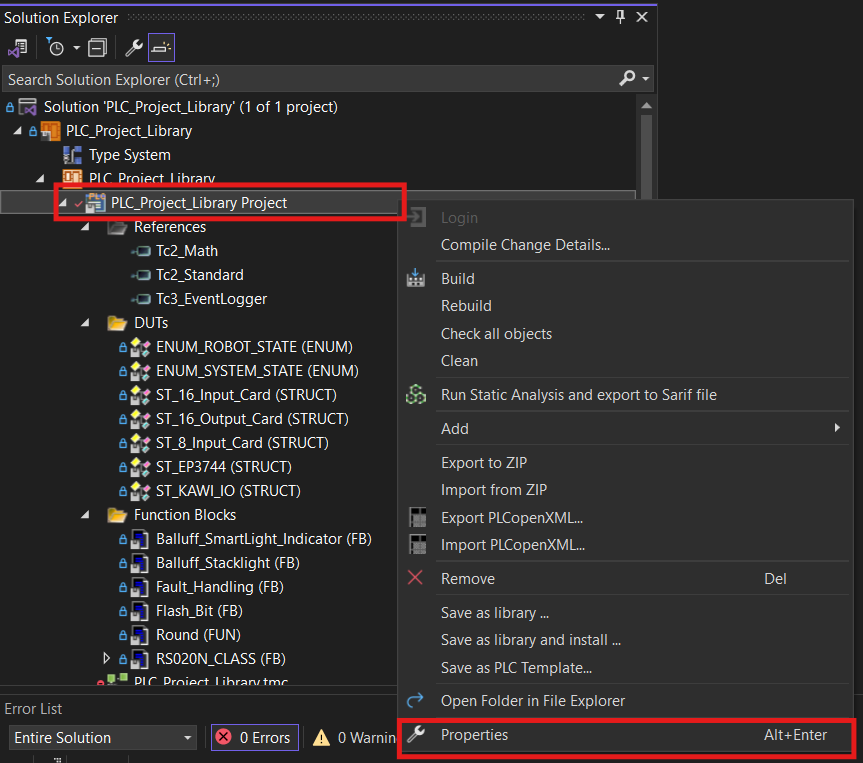Click the Solution Explorer vertical scrollbar
The image size is (863, 763).
[x=646, y=149]
